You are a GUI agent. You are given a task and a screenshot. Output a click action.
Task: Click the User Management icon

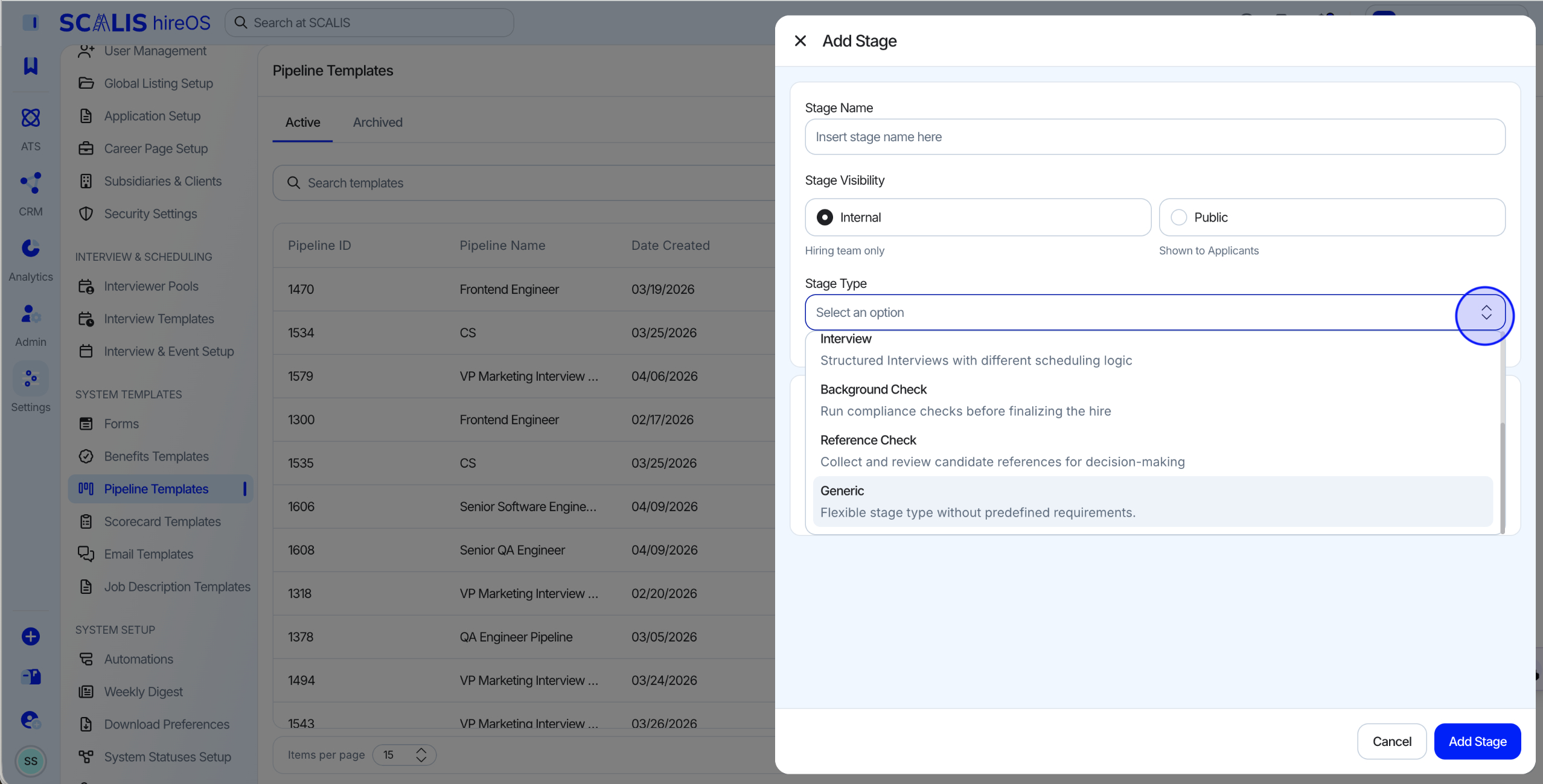86,51
